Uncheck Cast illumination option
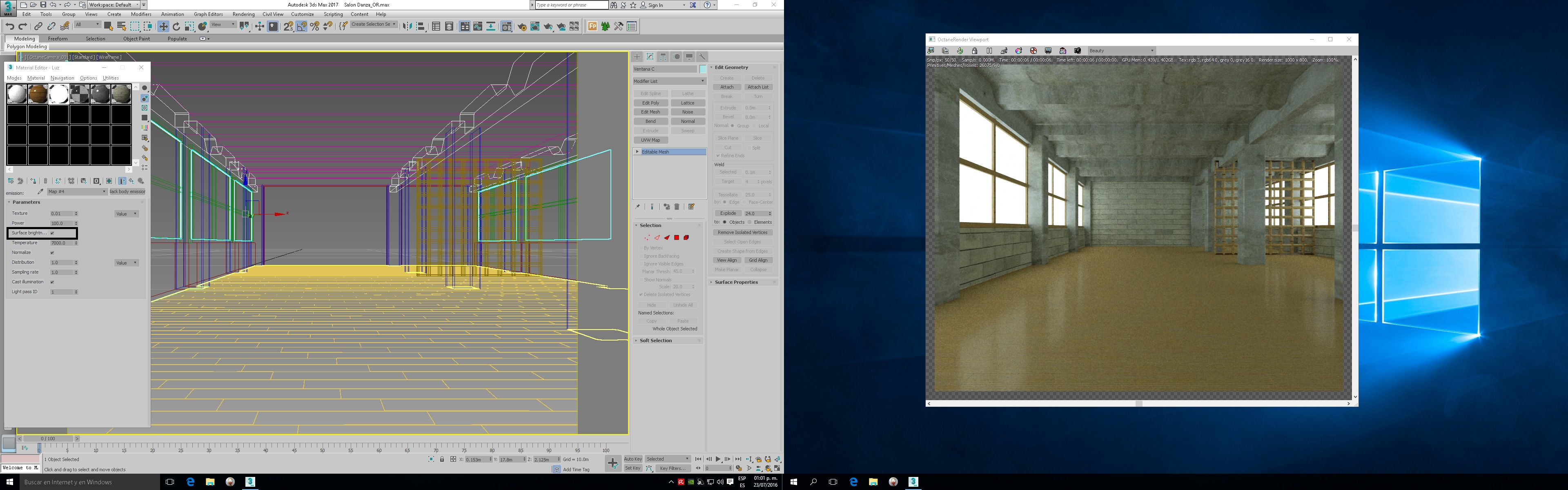The image size is (1568, 490). coord(52,282)
